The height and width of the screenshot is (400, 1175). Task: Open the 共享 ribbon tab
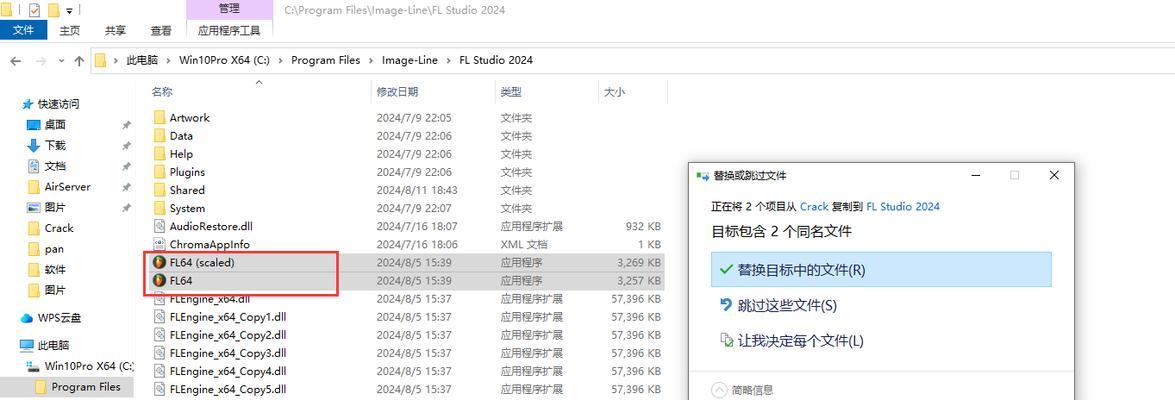point(115,31)
